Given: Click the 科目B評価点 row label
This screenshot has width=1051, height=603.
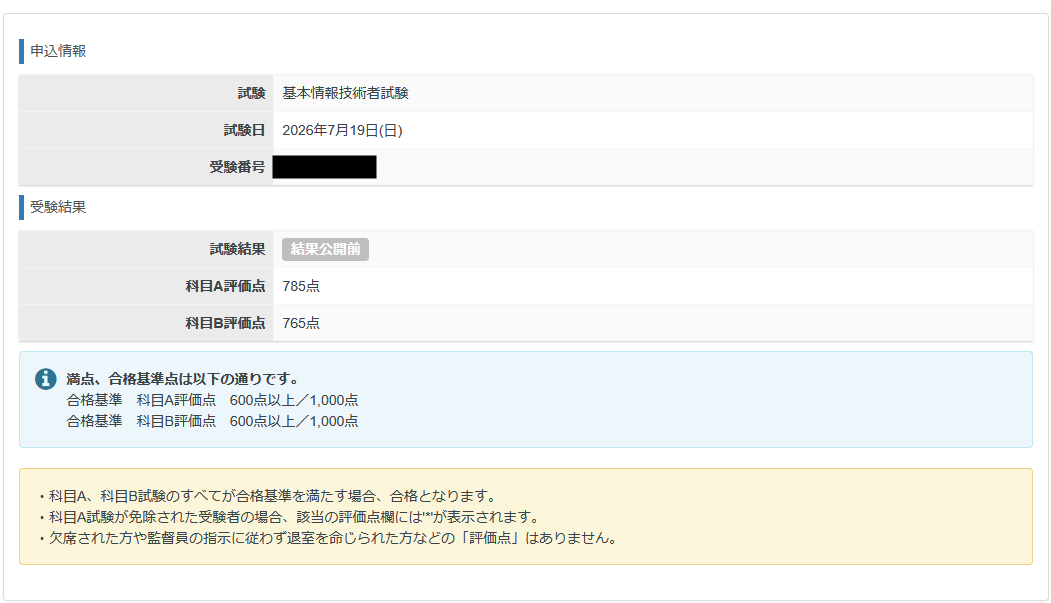Looking at the screenshot, I should pos(225,323).
